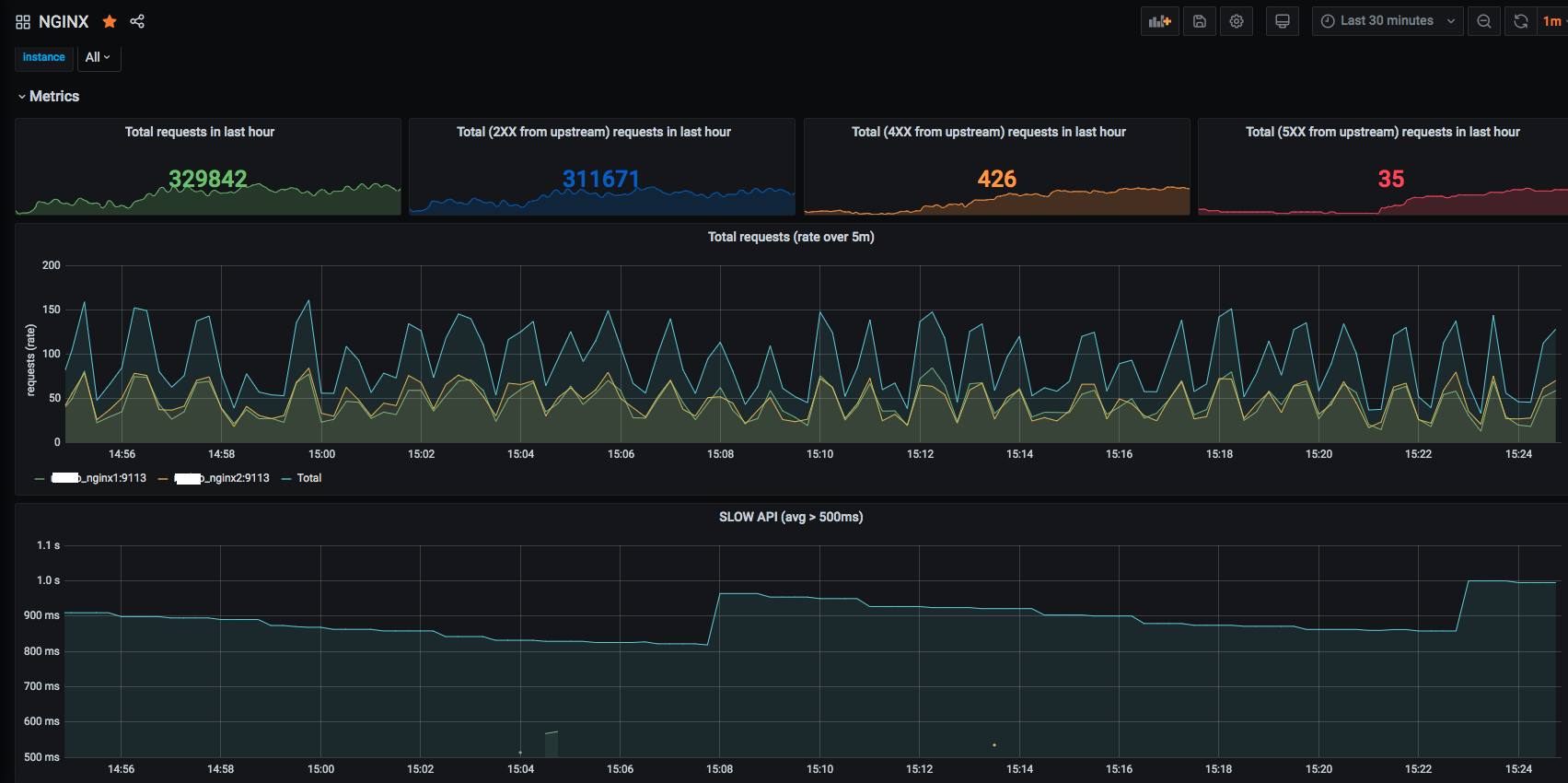Save the dashboard
The height and width of the screenshot is (783, 1568).
1200,21
